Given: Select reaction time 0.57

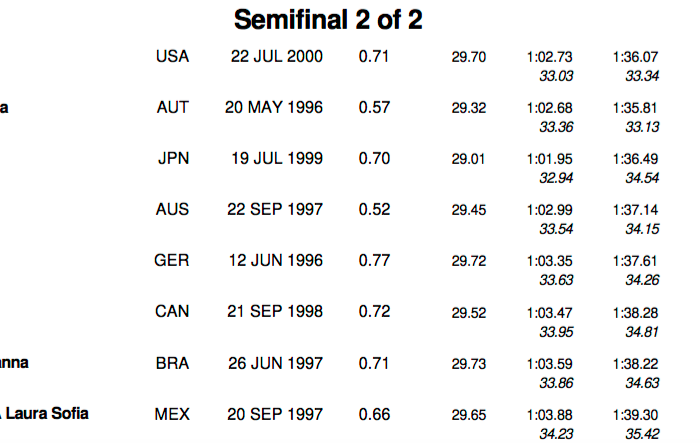Looking at the screenshot, I should [374, 107].
